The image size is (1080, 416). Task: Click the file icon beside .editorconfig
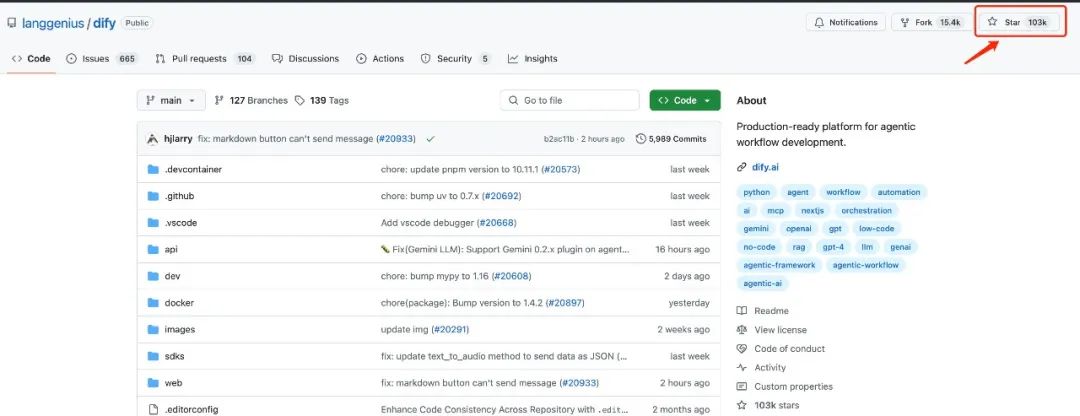point(153,410)
